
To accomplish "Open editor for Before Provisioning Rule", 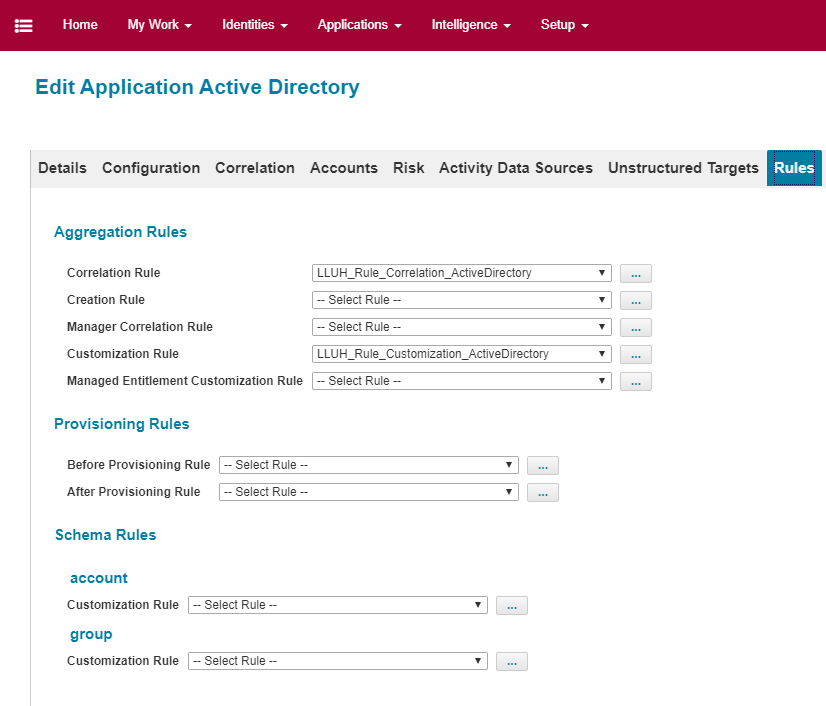I will click(542, 465).
